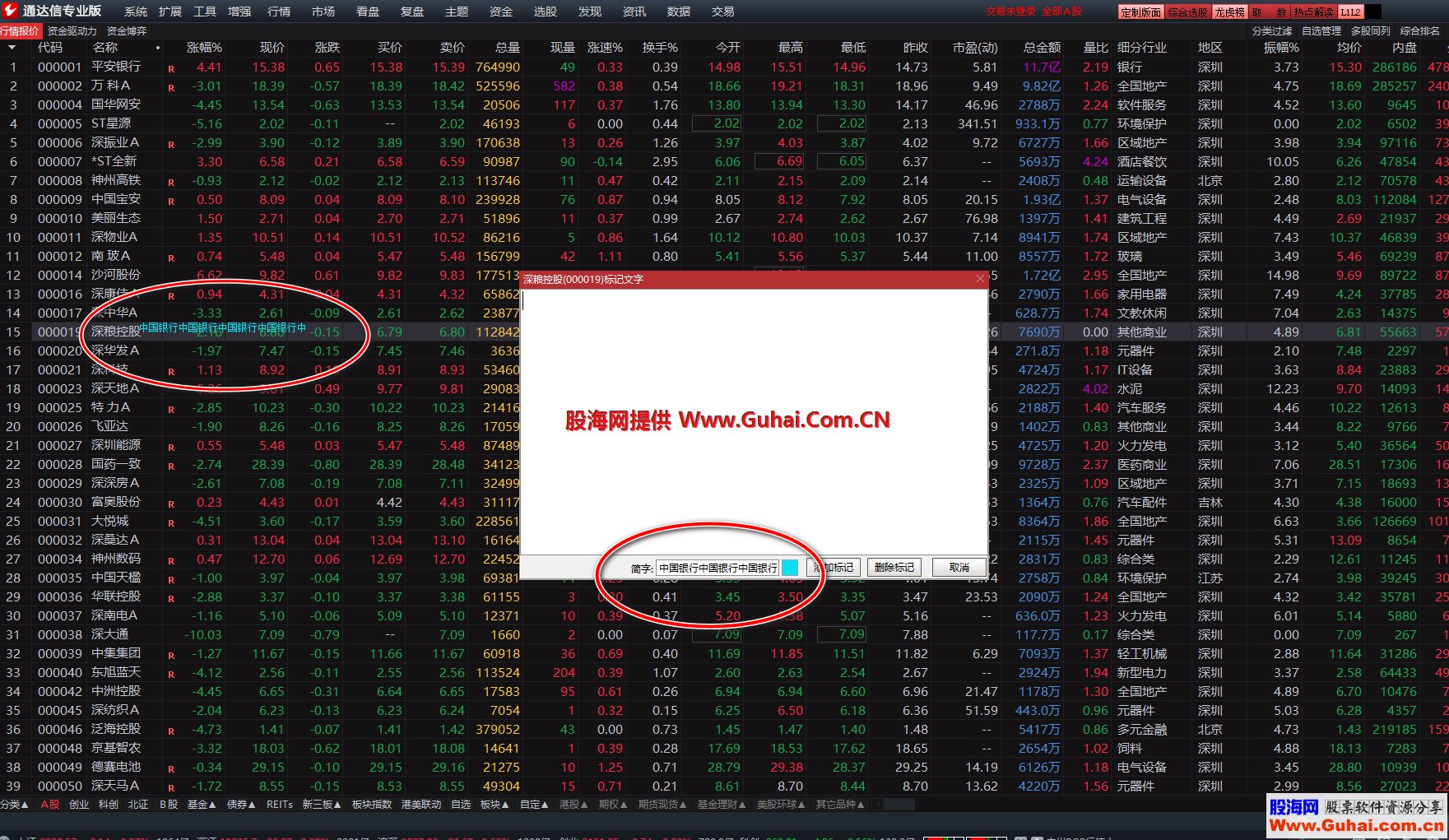The height and width of the screenshot is (840, 1449).
Task: Click the bottom tab bar scroll-left arrow
Action: (878, 804)
